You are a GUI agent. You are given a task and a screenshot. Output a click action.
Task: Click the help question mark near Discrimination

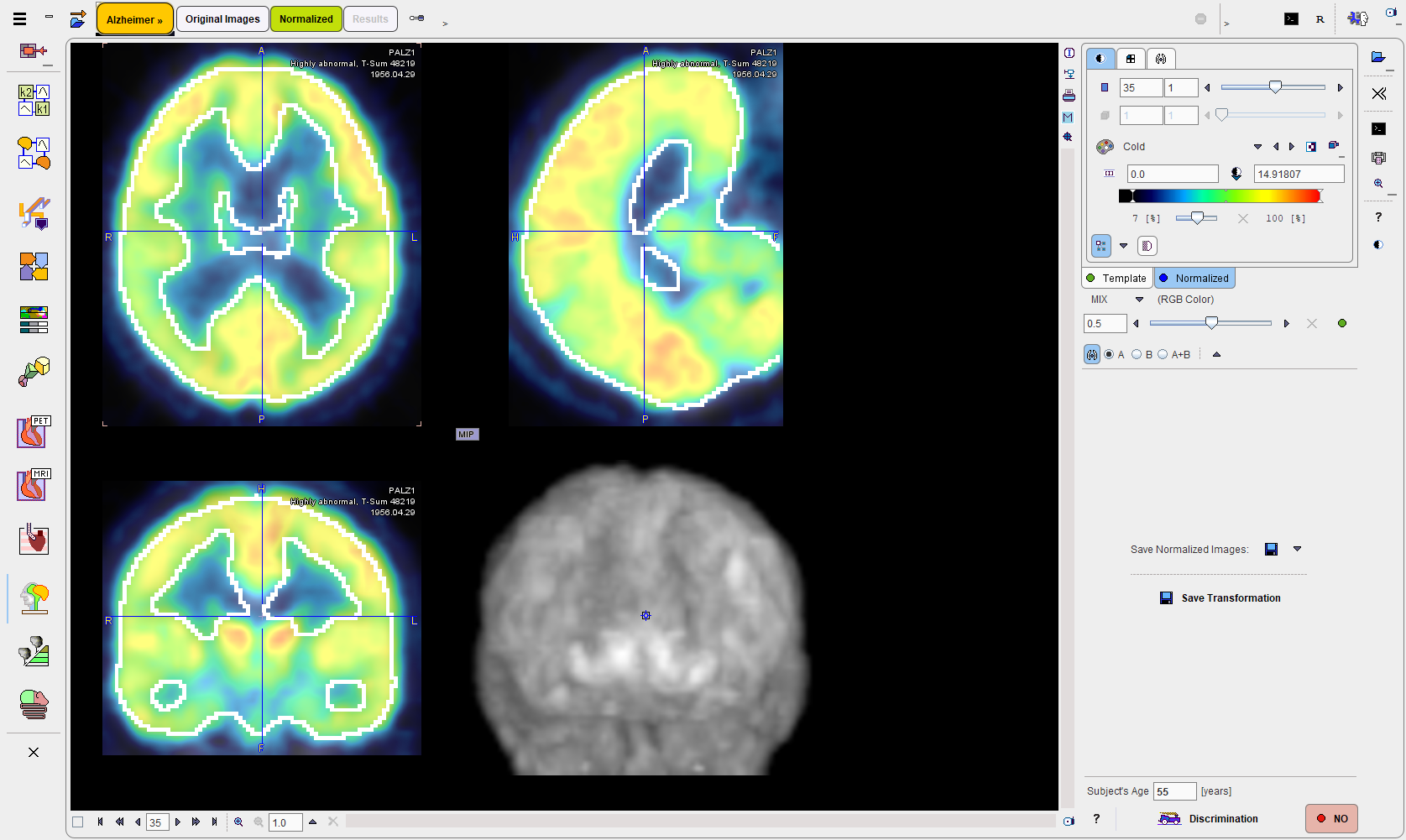[1096, 818]
